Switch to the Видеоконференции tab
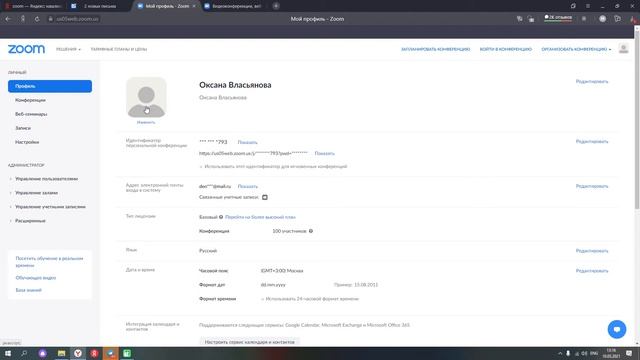The height and width of the screenshot is (360, 640). pos(235,6)
